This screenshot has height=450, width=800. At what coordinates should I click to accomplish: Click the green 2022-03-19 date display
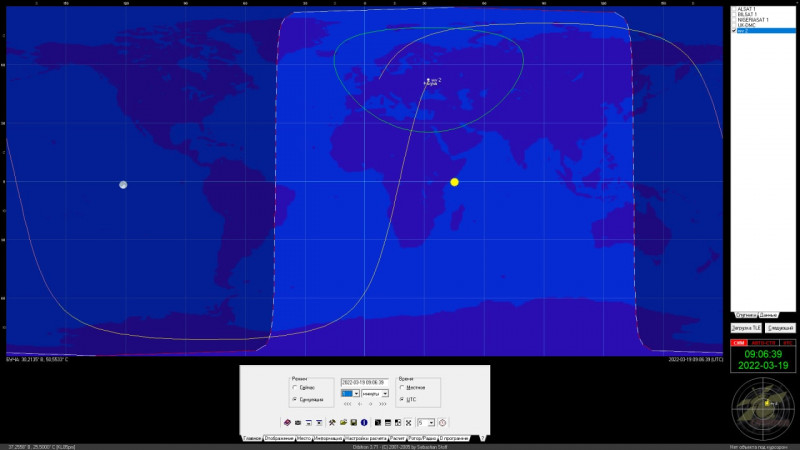pos(763,365)
